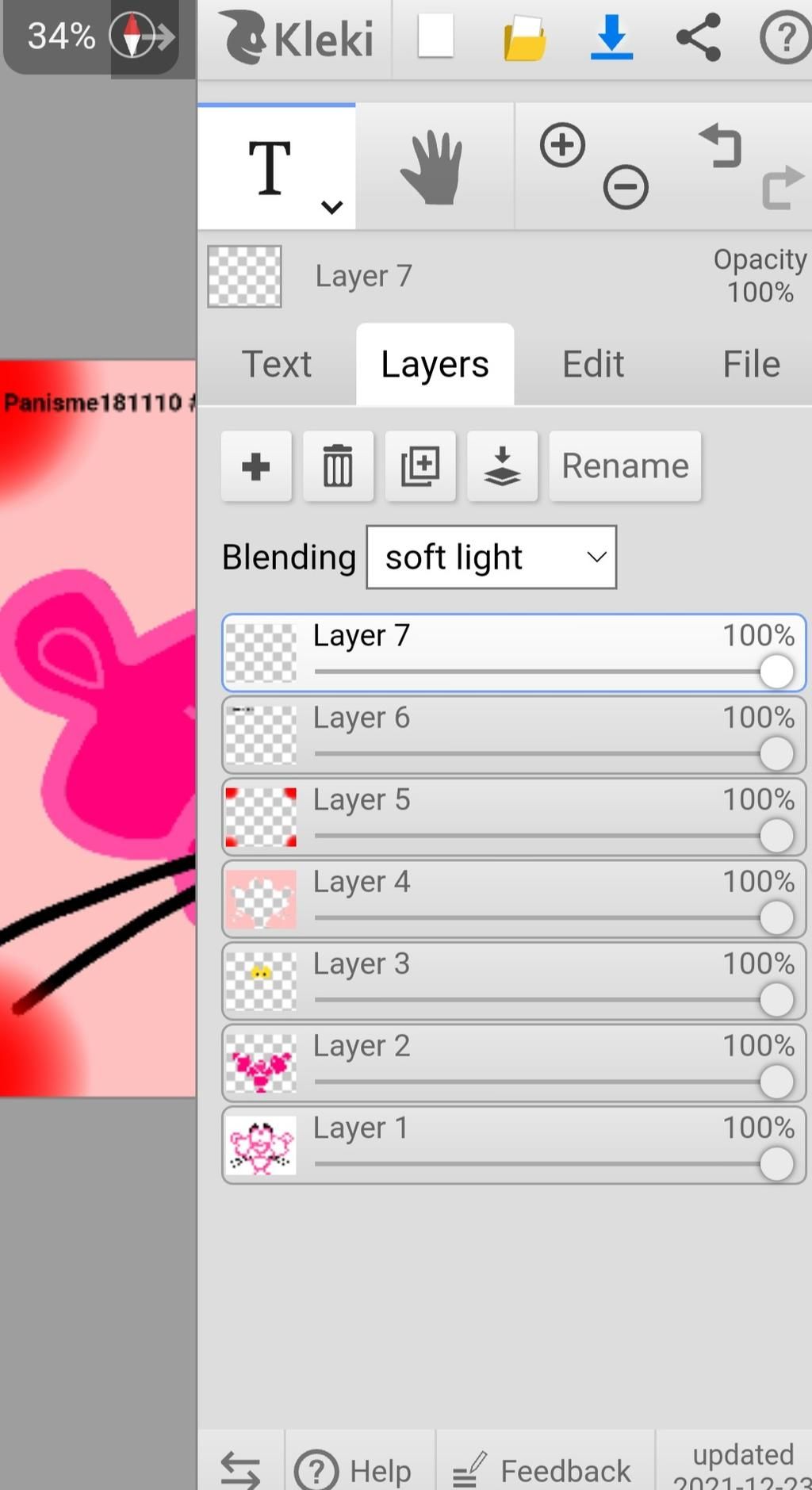Click the Rename layer button
The image size is (812, 1490).
tap(625, 466)
